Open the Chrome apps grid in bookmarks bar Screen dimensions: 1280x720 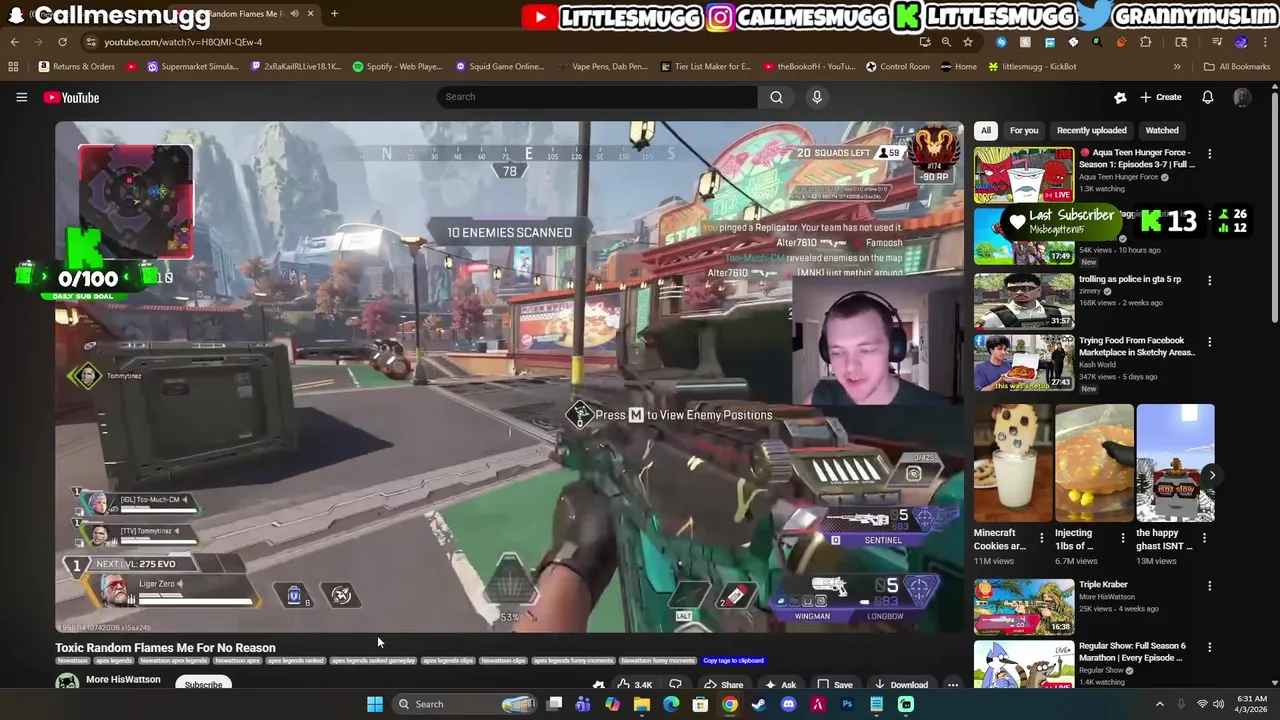(x=13, y=66)
